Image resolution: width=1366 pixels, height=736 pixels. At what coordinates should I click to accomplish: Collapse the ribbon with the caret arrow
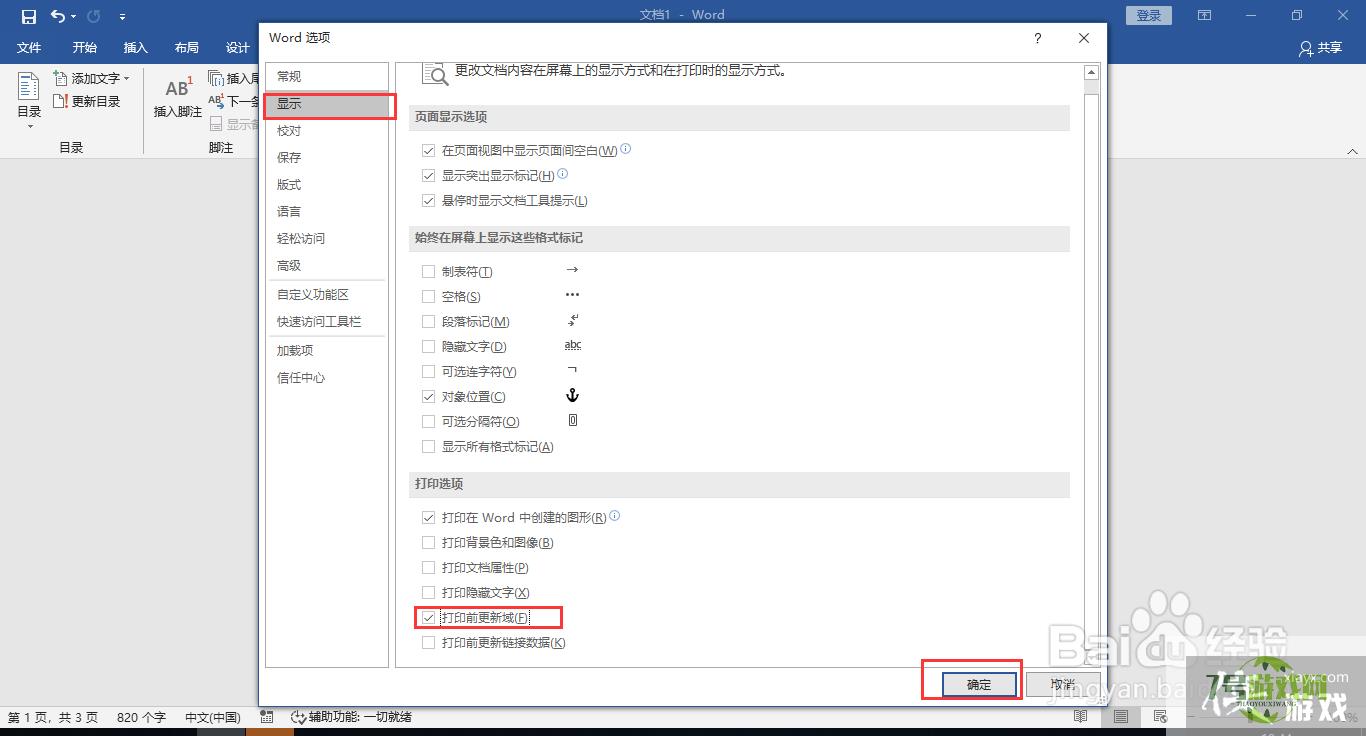point(1353,150)
